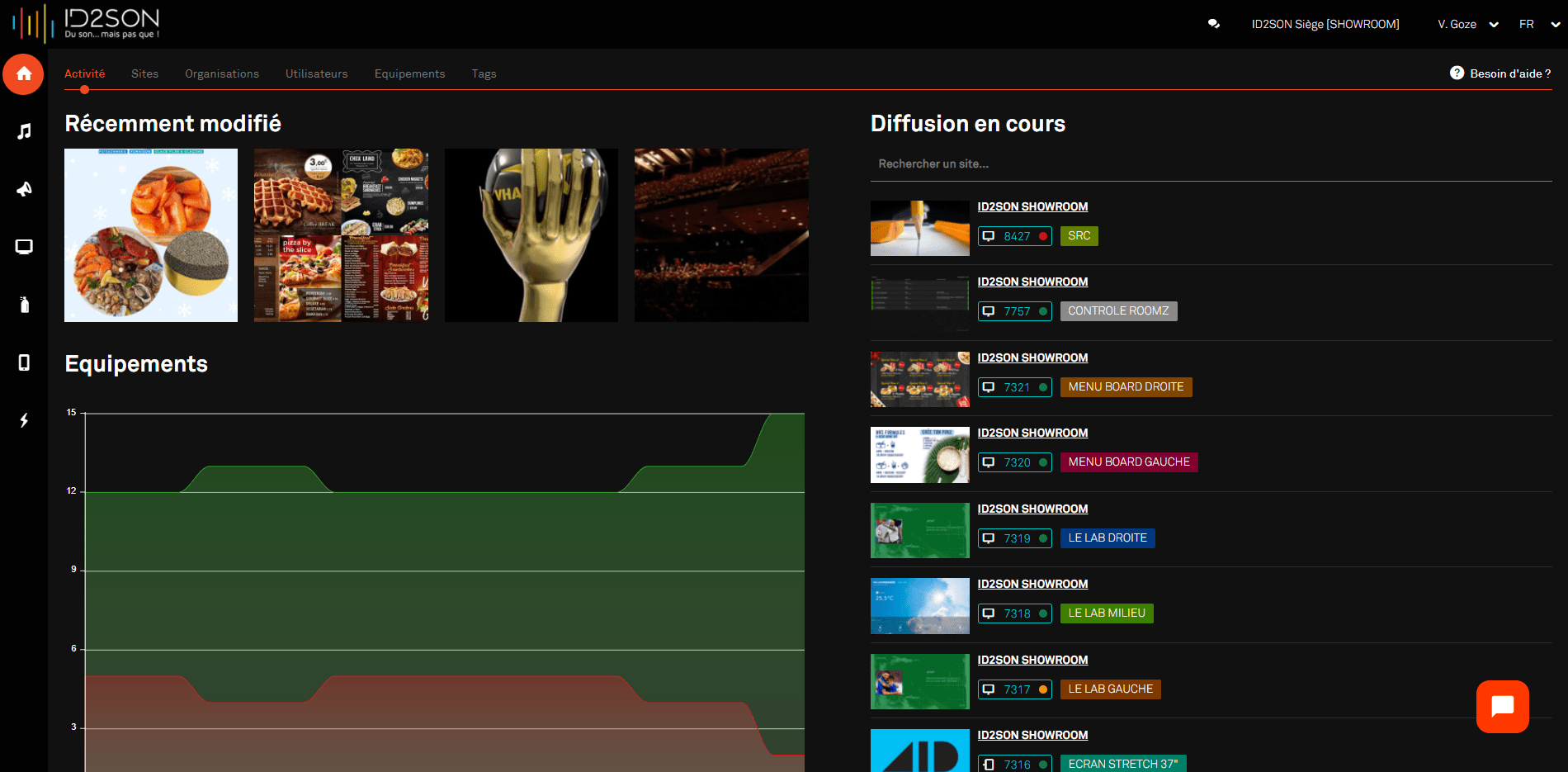Open the pencil preview for player 8427
This screenshot has height=772, width=1568.
click(920, 228)
